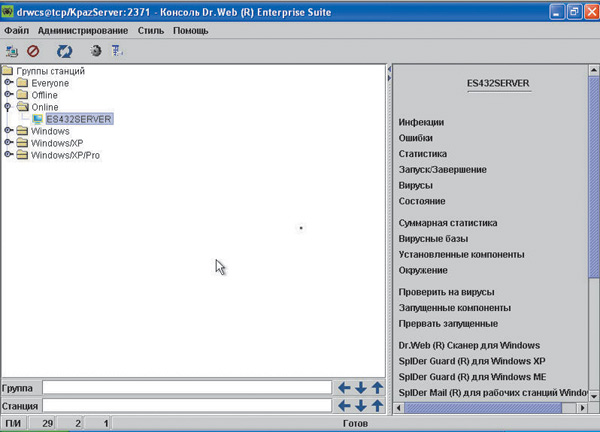Click the splitter's right-pointing expand arrow
Image resolution: width=600 pixels, height=432 pixels.
(x=389, y=78)
